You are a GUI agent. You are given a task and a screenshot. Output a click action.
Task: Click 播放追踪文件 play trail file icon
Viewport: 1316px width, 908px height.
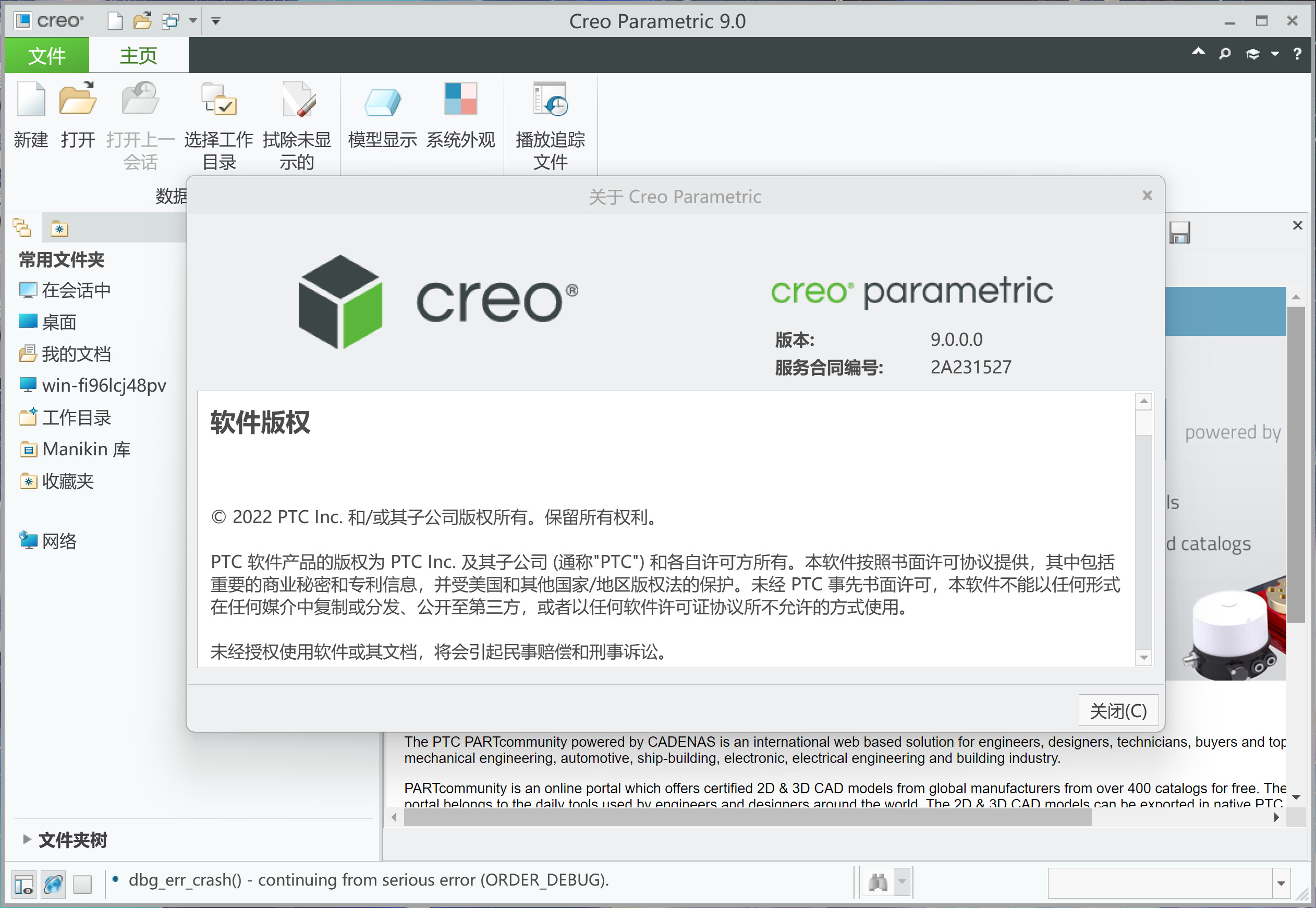[551, 126]
